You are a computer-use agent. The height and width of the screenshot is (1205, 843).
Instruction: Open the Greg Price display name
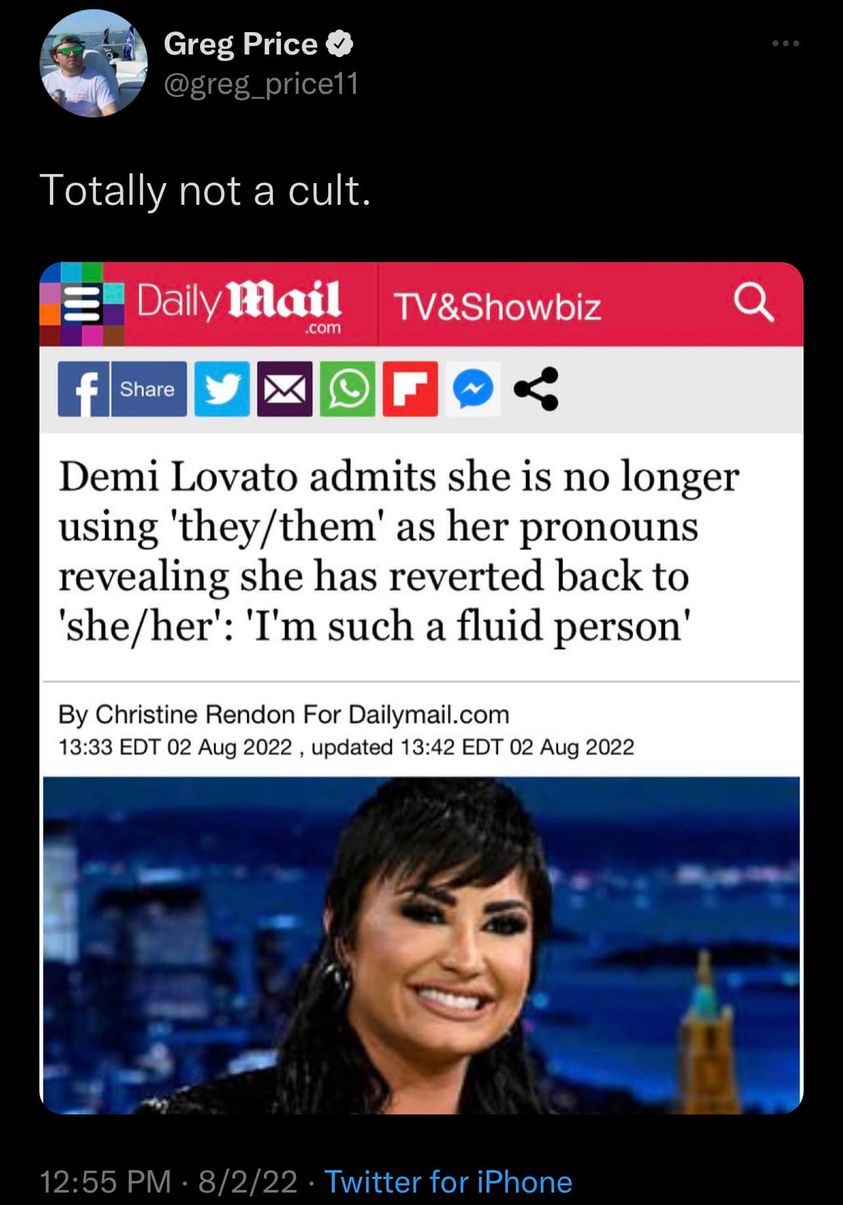[x=241, y=44]
